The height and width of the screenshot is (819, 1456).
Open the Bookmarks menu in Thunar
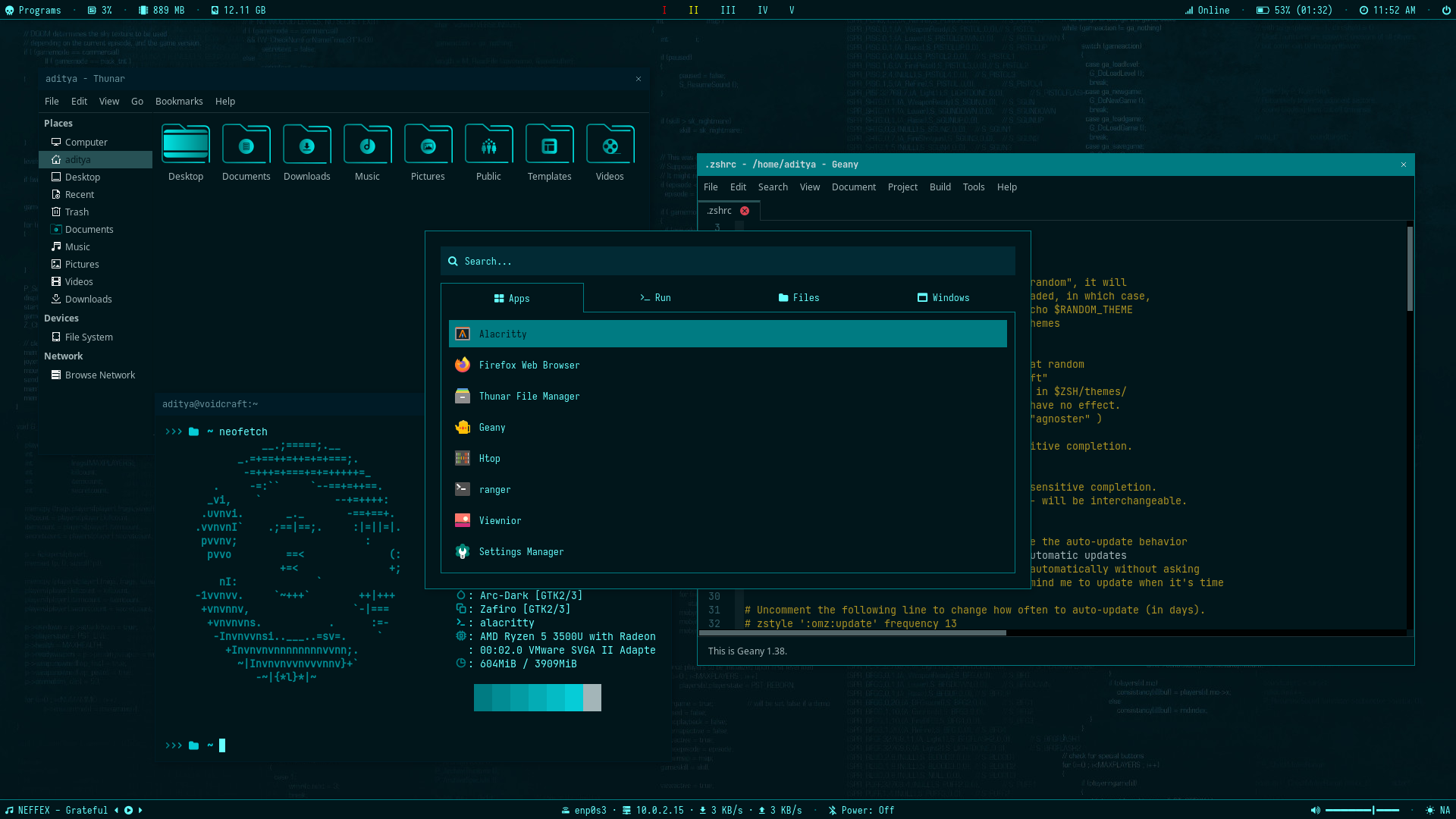[179, 102]
